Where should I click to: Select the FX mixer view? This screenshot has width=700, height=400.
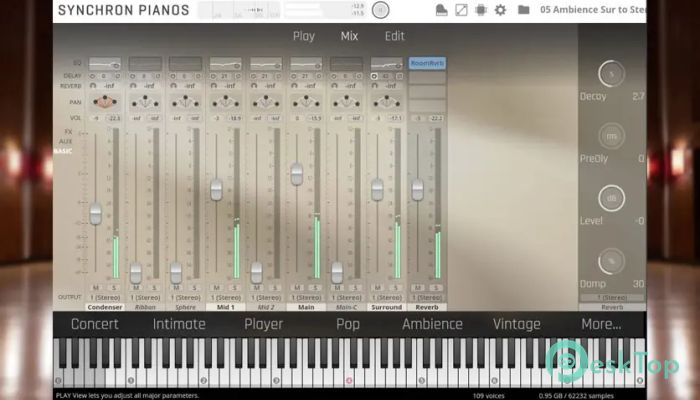click(x=68, y=132)
